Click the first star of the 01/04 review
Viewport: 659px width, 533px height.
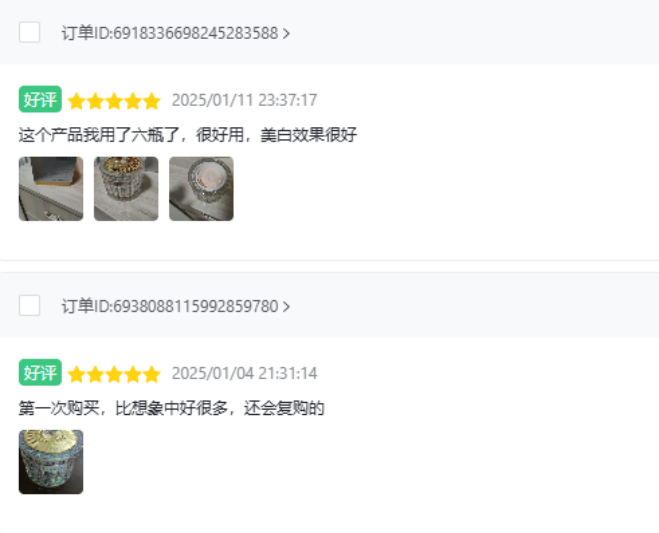pos(76,374)
